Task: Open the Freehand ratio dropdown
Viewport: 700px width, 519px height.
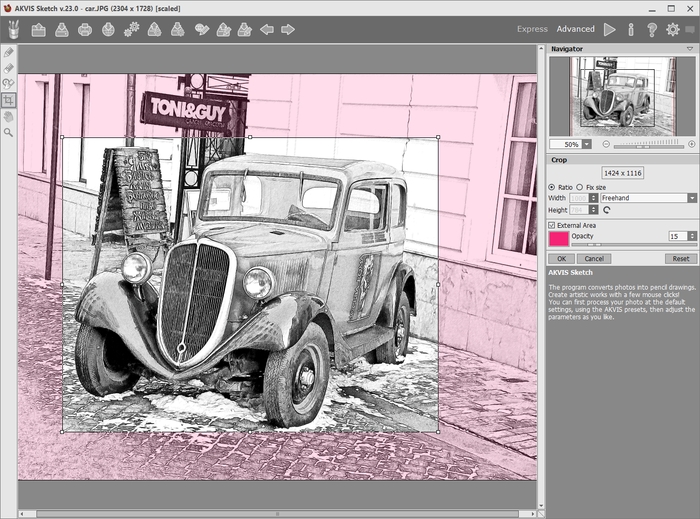Action: 692,198
